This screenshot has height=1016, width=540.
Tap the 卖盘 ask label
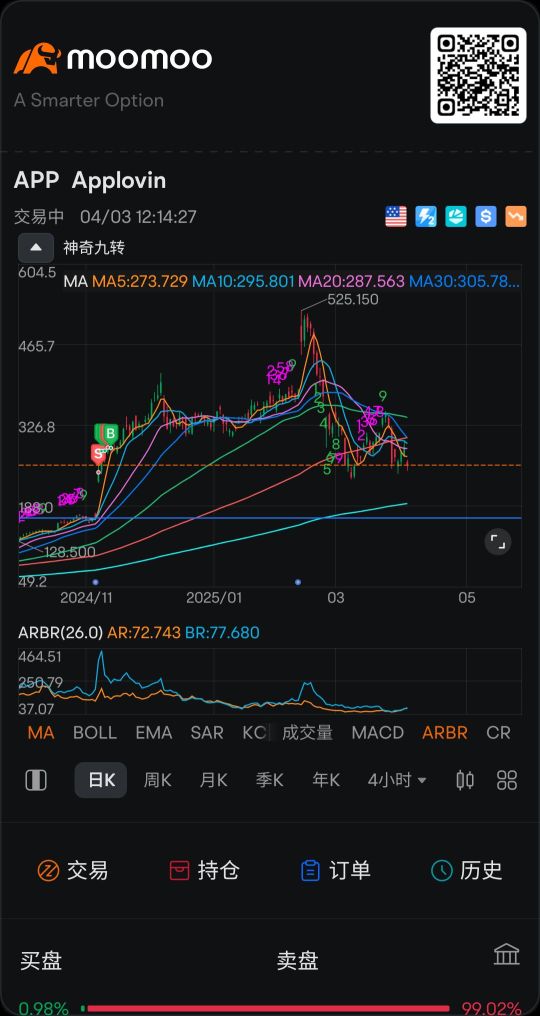pos(298,961)
